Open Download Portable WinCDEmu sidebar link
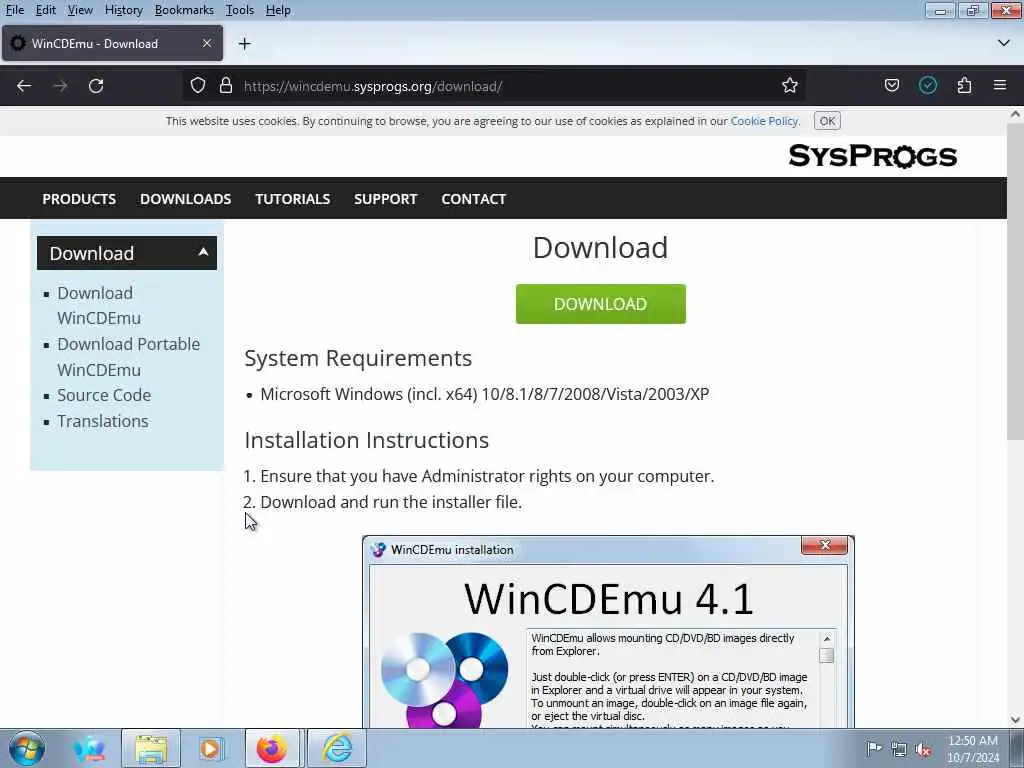Screen dimensions: 1024x768 pyautogui.click(x=128, y=357)
